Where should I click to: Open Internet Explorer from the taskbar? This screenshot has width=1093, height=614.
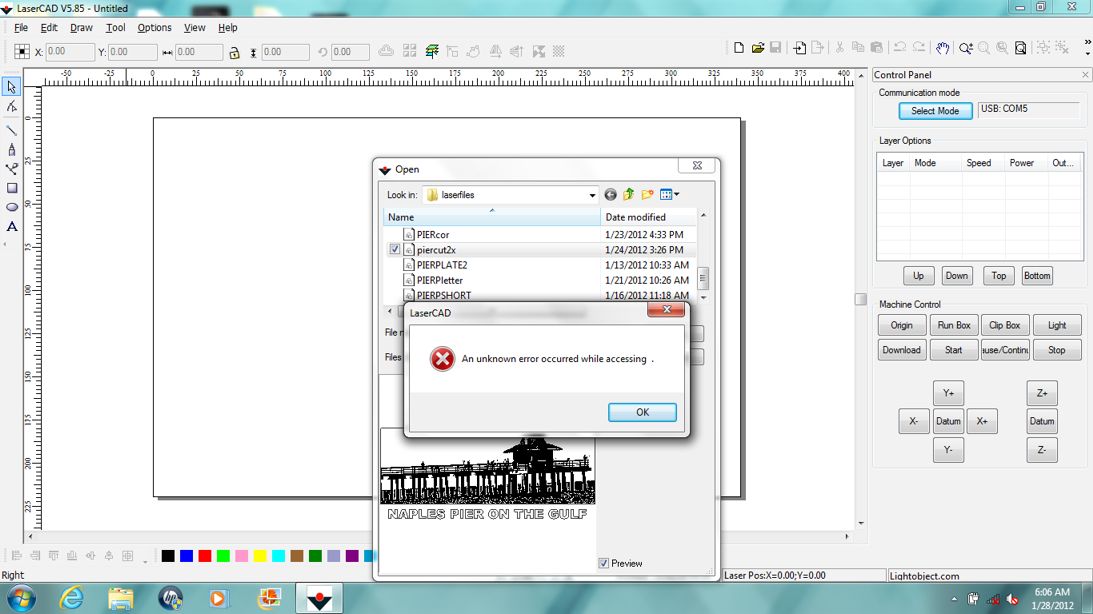pyautogui.click(x=71, y=598)
